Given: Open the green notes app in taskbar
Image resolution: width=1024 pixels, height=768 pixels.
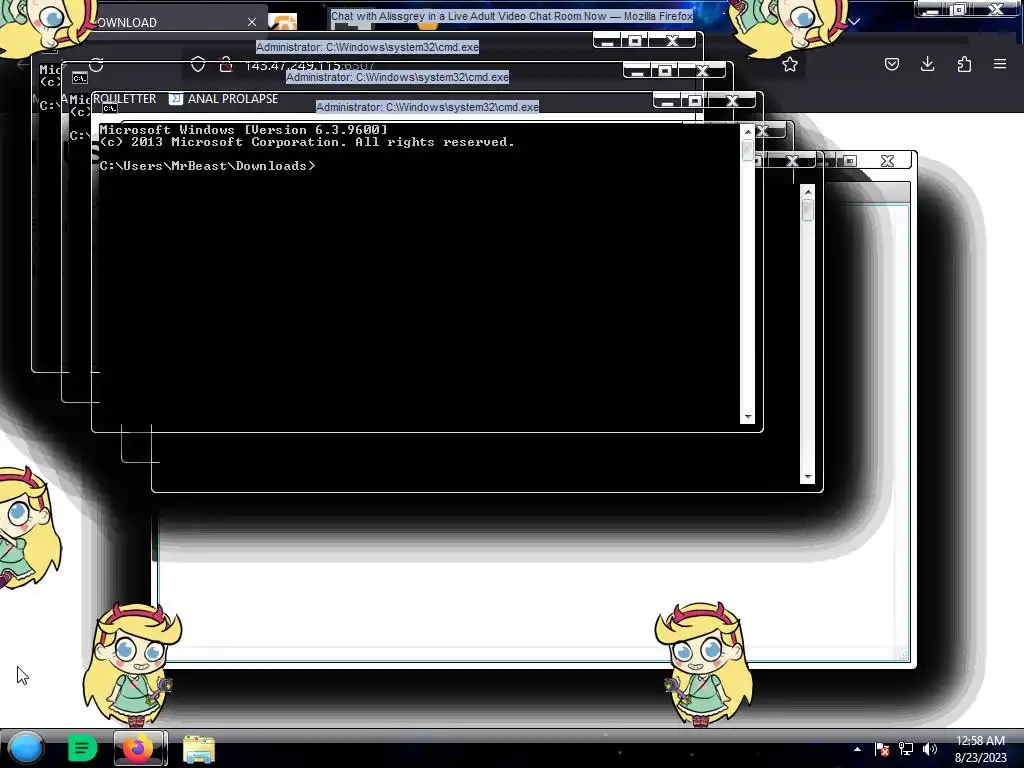Looking at the screenshot, I should pos(82,748).
